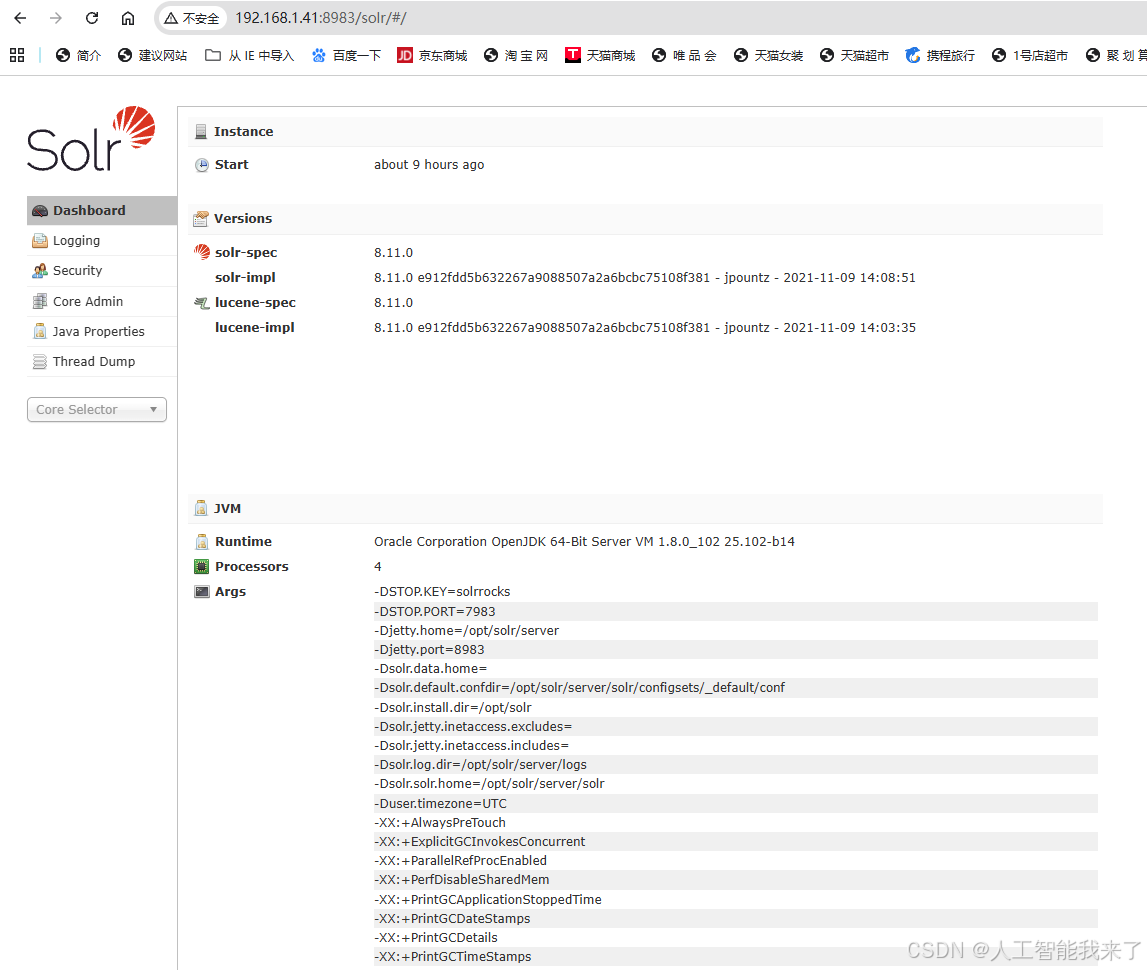Click the Dashboard gauge icon
The width and height of the screenshot is (1147, 970).
(x=40, y=211)
